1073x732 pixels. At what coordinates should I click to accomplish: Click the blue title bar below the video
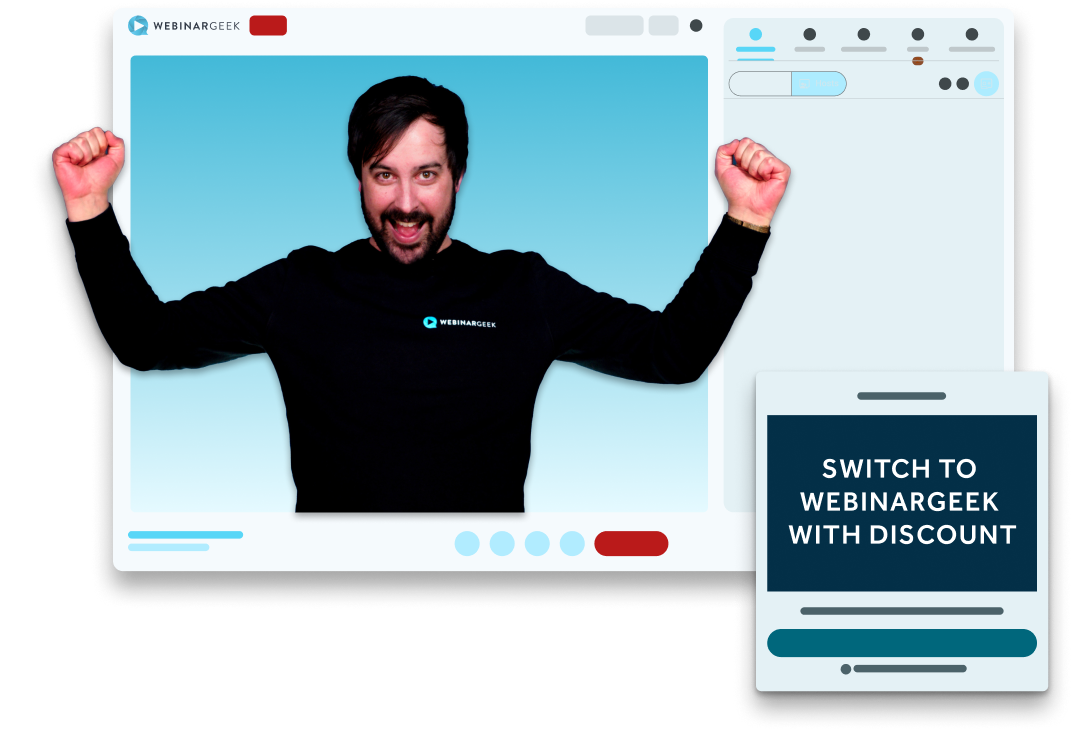[185, 535]
